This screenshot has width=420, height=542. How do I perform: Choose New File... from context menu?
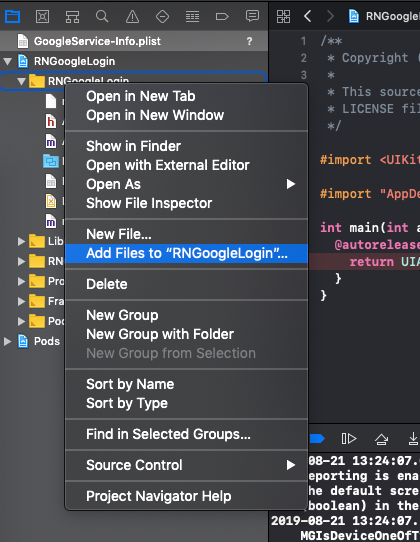187,234
